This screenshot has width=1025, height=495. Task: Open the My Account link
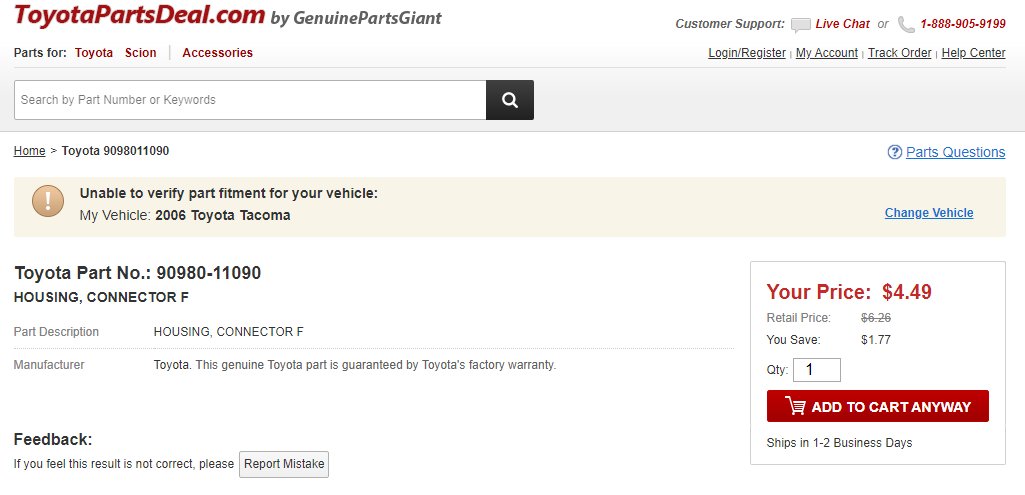coord(826,53)
